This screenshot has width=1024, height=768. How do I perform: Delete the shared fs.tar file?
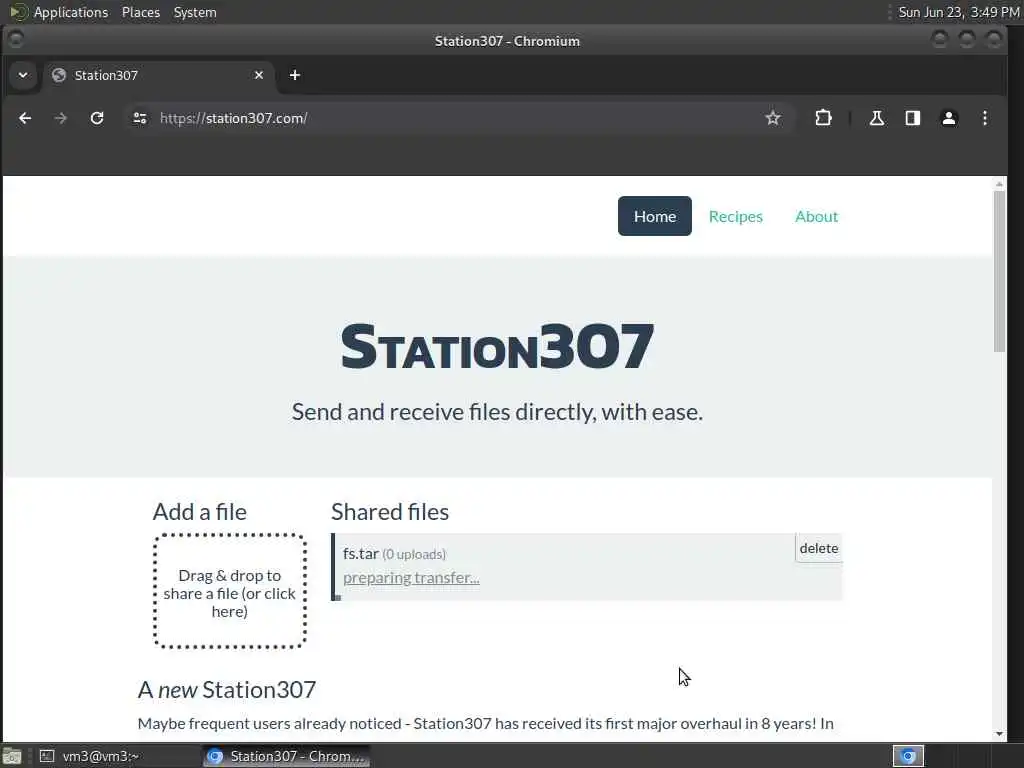(819, 548)
